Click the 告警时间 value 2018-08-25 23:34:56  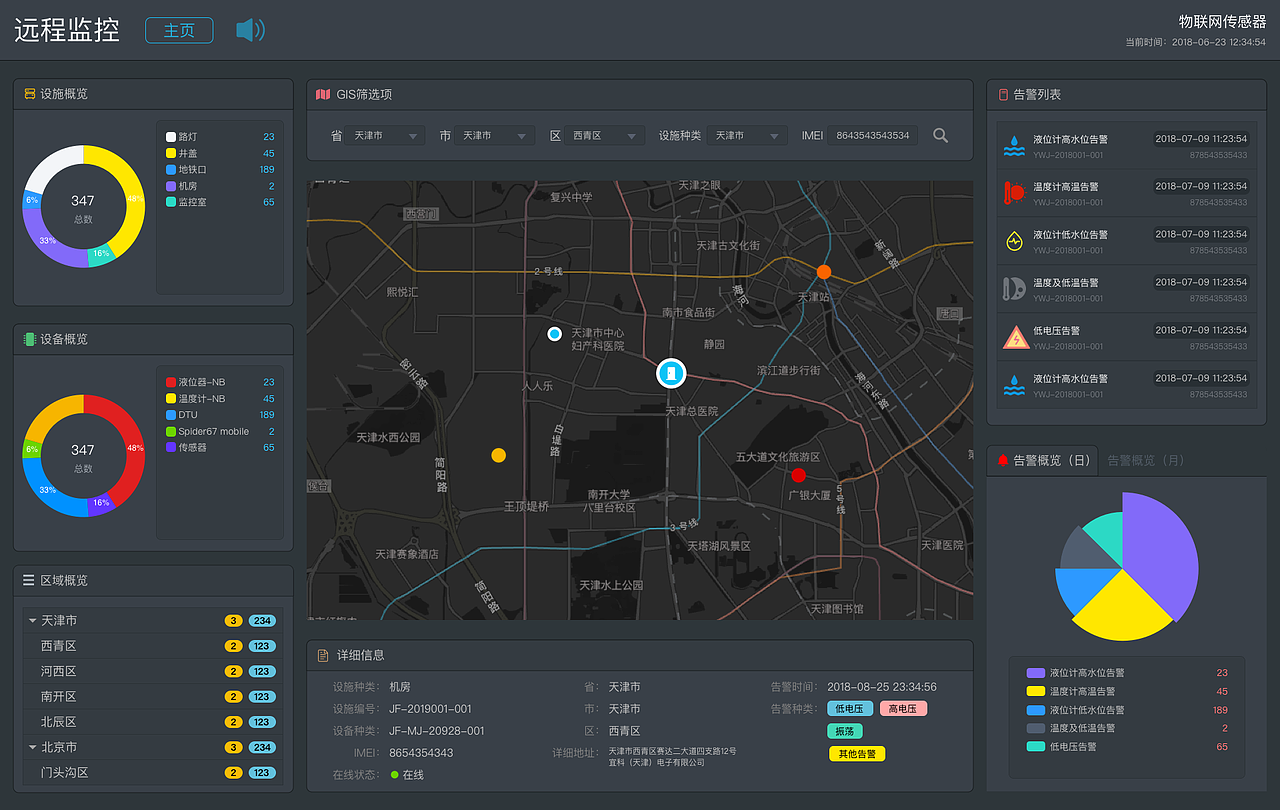(x=882, y=687)
